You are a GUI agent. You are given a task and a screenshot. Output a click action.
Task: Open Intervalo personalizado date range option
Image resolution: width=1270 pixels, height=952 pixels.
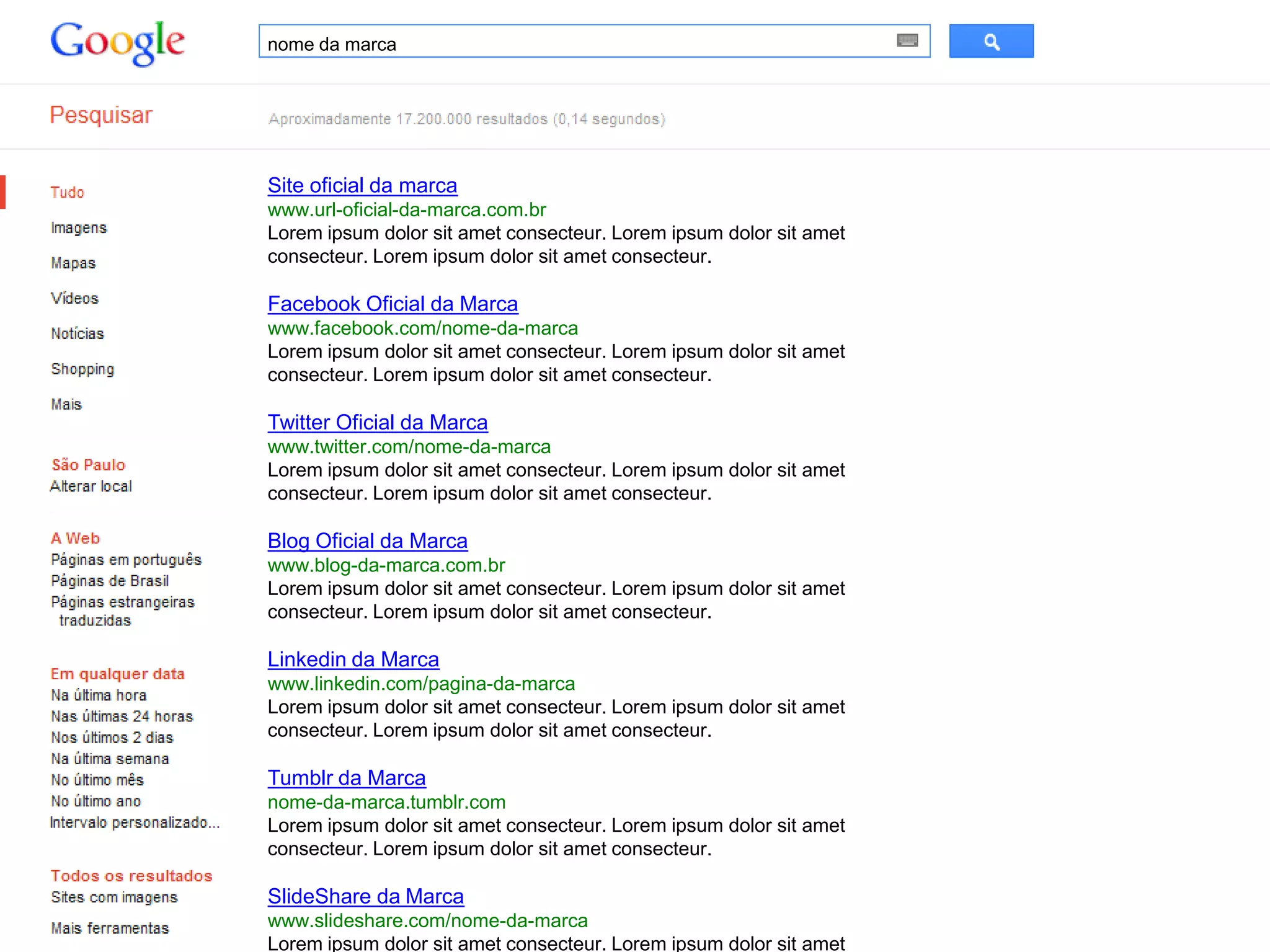[135, 823]
